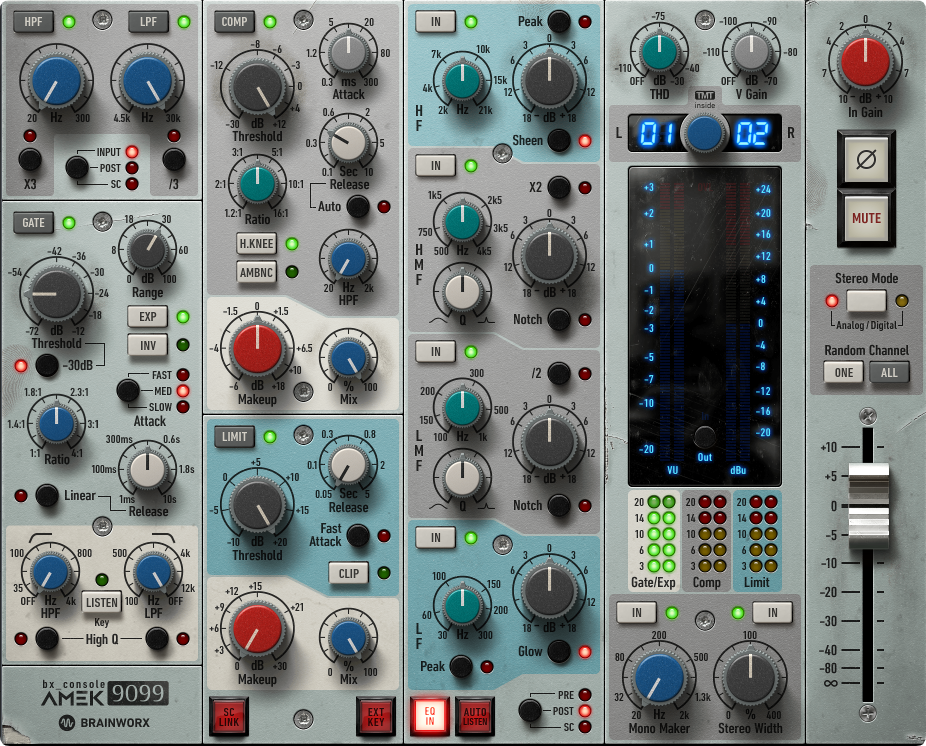Enable the H.KNEE compressor button
The image size is (926, 746).
[256, 243]
